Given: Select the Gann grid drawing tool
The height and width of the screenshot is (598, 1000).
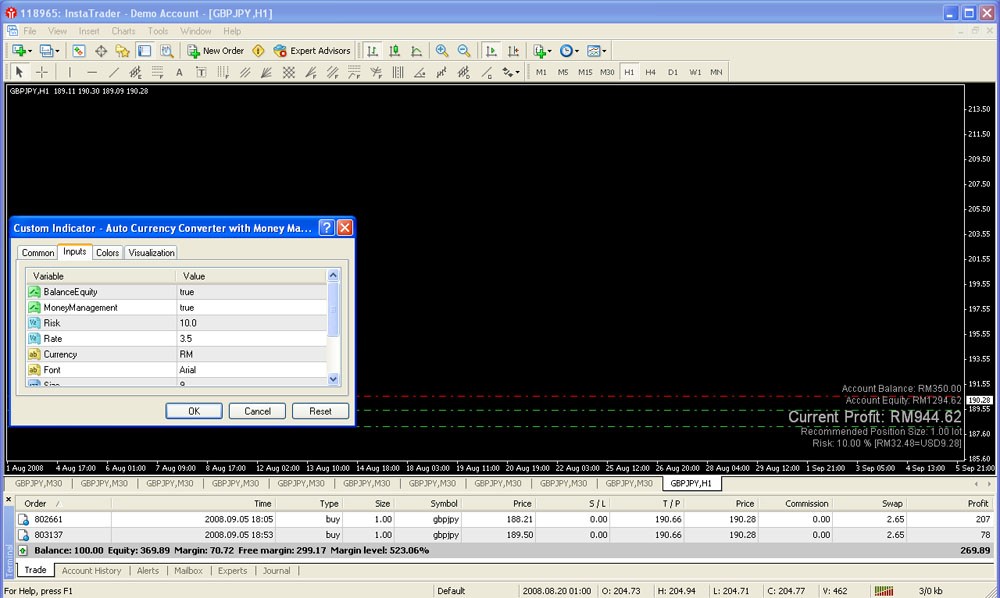Looking at the screenshot, I should point(289,72).
